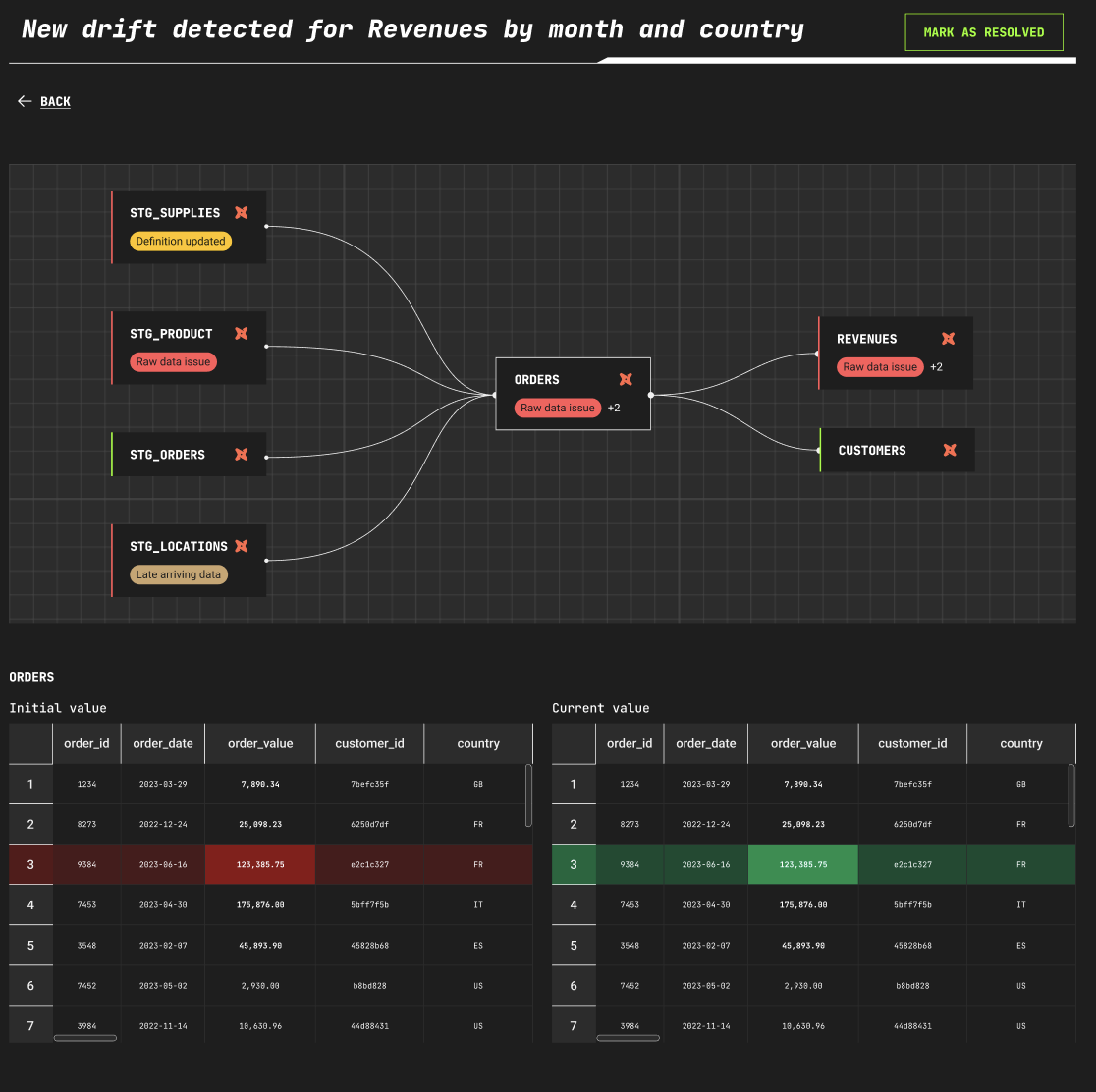Click vertical scrollbar of Current value table

(1071, 795)
